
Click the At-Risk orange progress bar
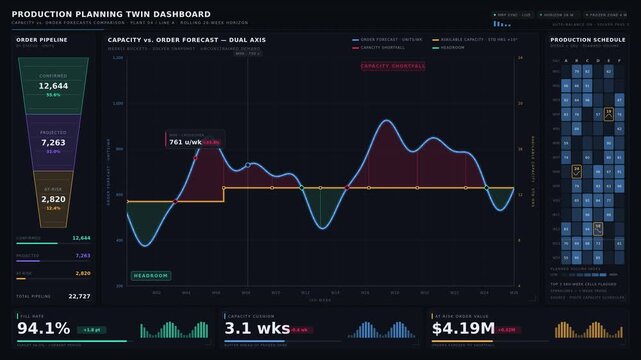click(53, 279)
